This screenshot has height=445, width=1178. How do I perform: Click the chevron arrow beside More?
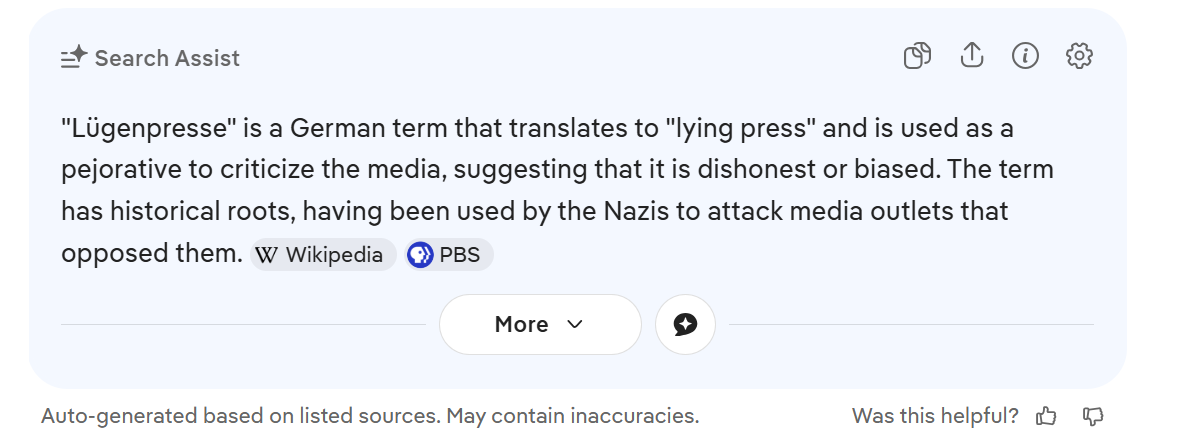tap(574, 324)
